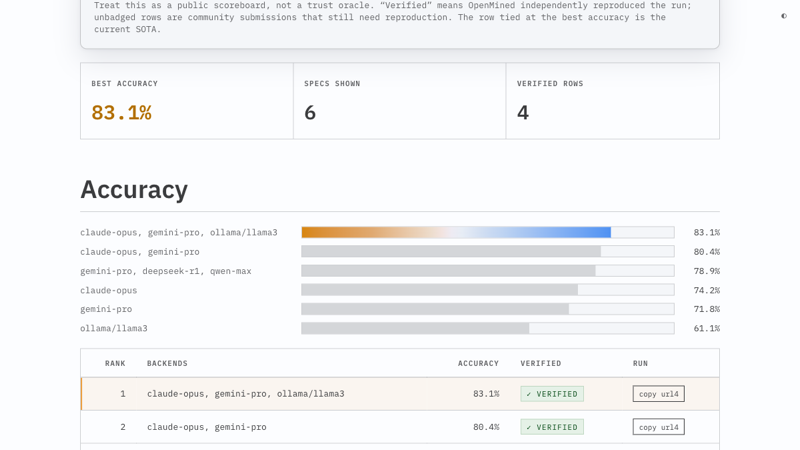Click the Verified badge in rank 2 row

click(552, 427)
